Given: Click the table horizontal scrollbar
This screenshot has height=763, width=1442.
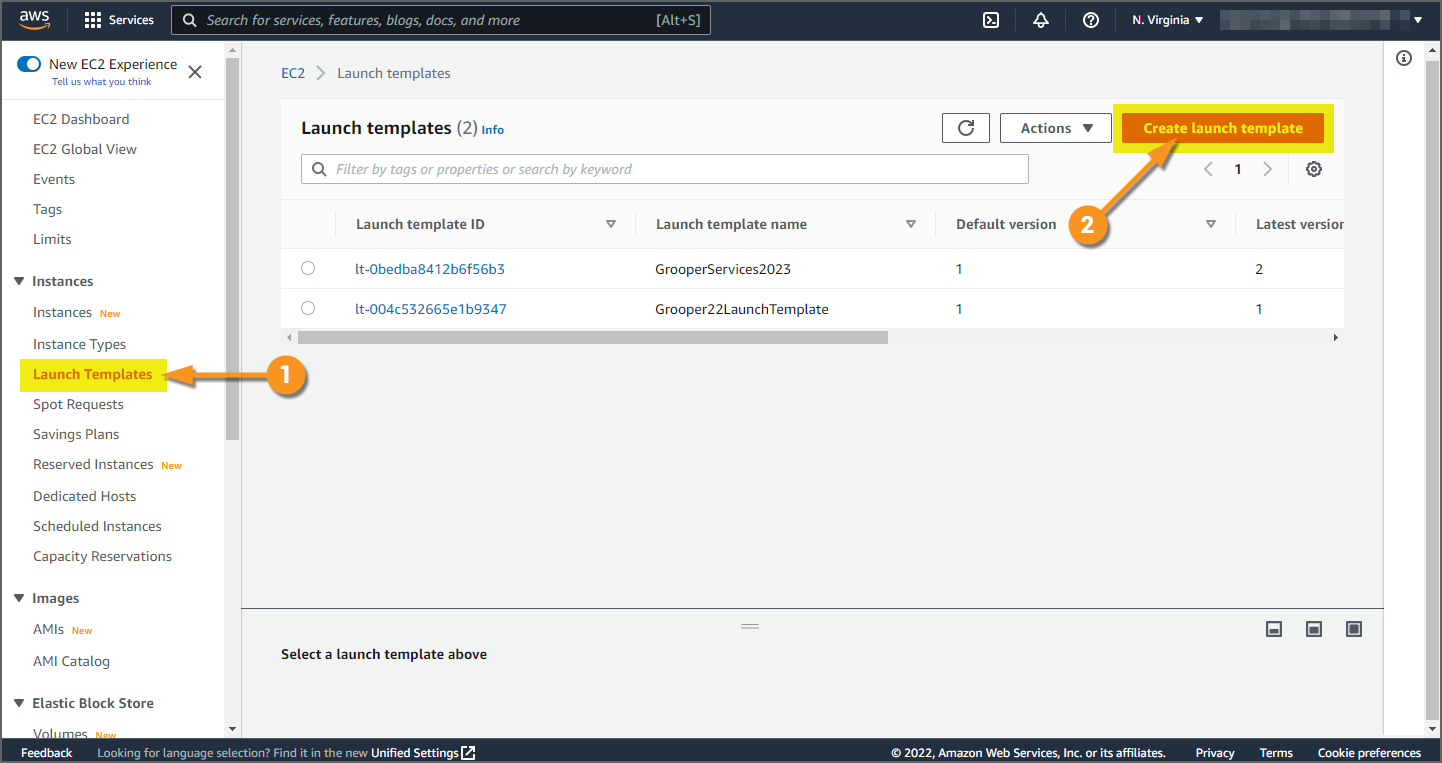Looking at the screenshot, I should point(593,338).
